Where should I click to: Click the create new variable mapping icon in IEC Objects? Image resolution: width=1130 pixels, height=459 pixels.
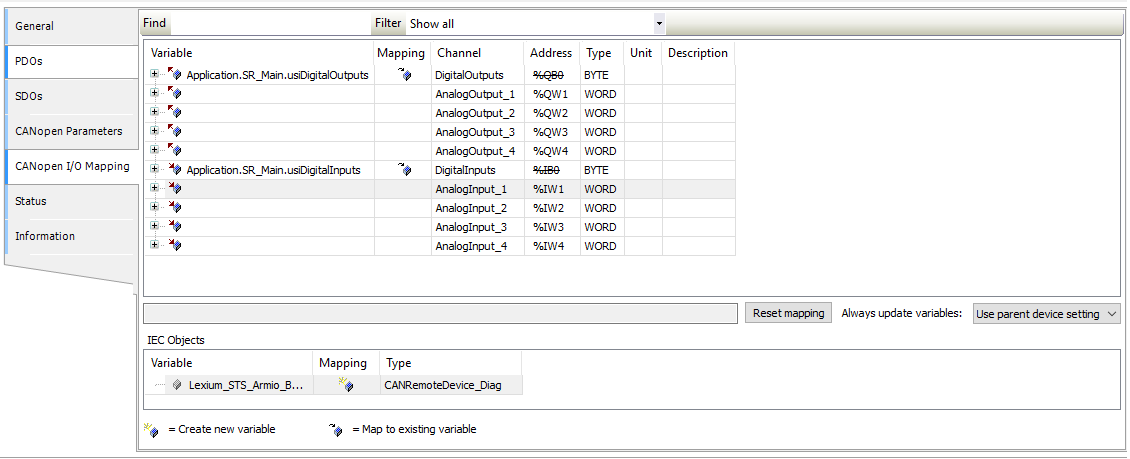tap(345, 385)
